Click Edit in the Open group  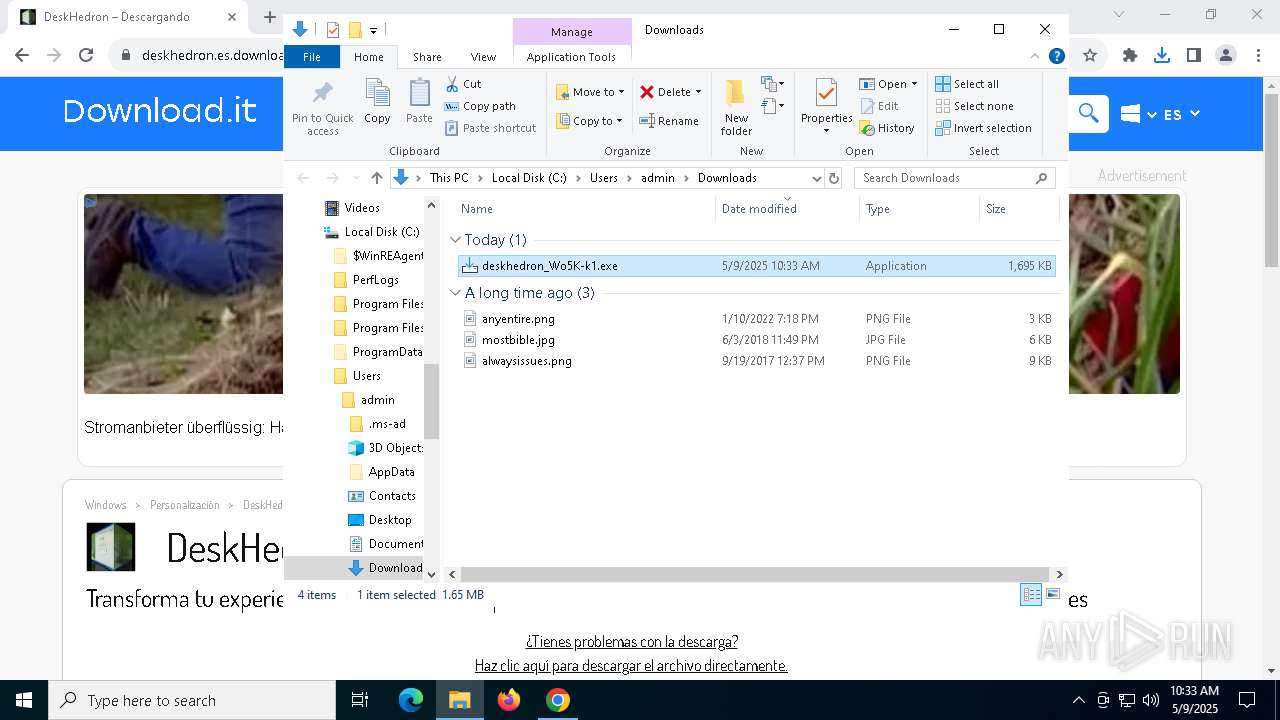click(x=879, y=106)
